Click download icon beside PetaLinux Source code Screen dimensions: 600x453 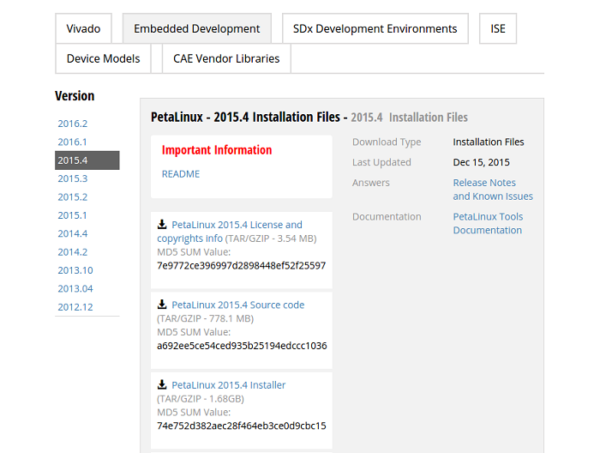[x=162, y=304]
